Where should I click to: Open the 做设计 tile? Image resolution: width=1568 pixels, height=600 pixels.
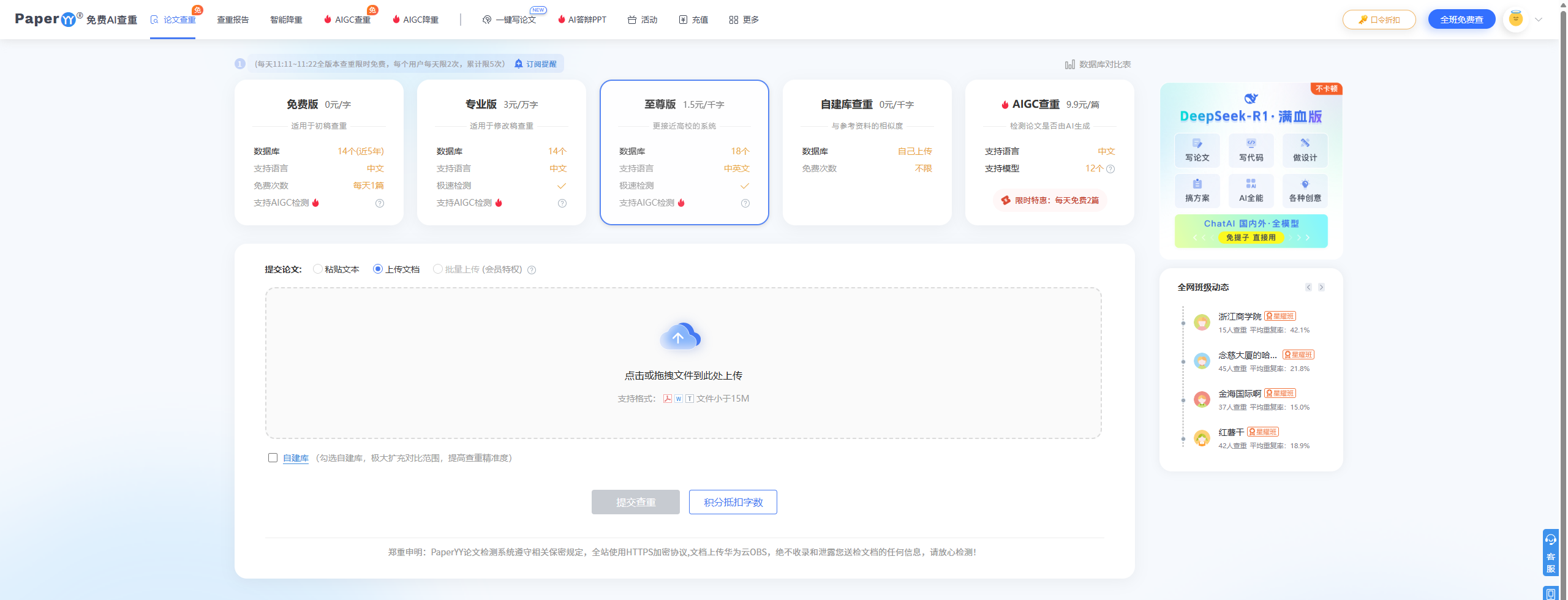coord(1305,150)
